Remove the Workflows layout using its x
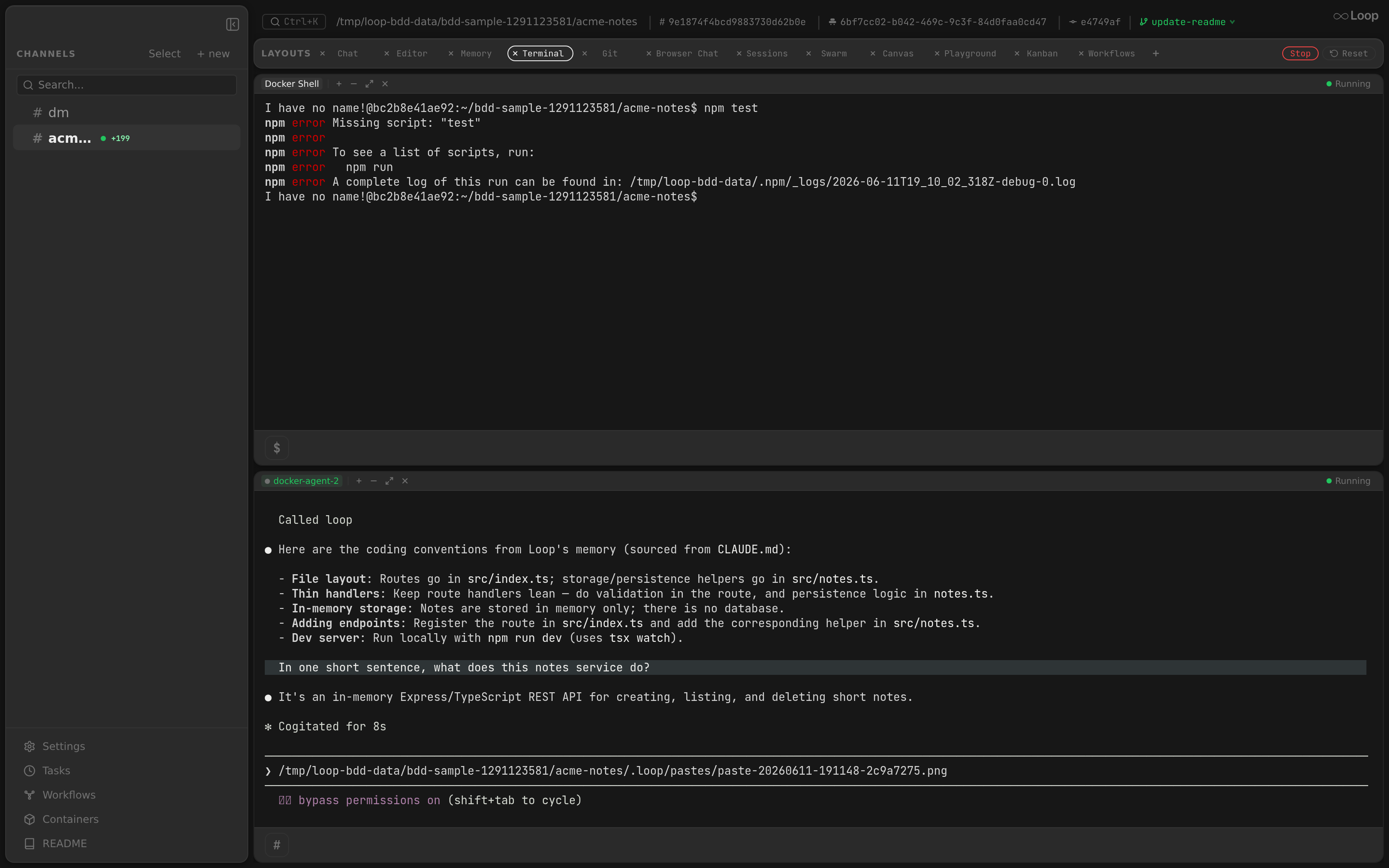The height and width of the screenshot is (868, 1389). point(1081,53)
